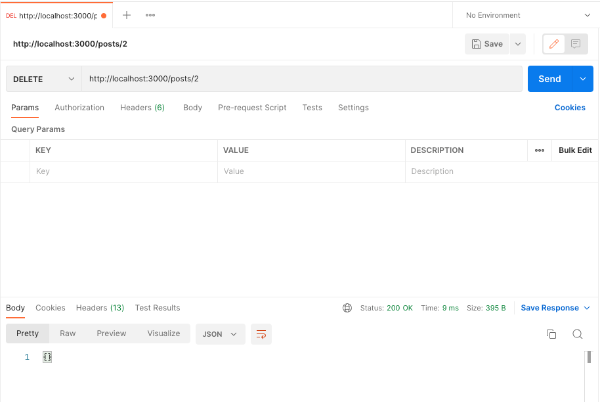Click the Cookies link
Viewport: 600px width, 402px height.
(570, 107)
